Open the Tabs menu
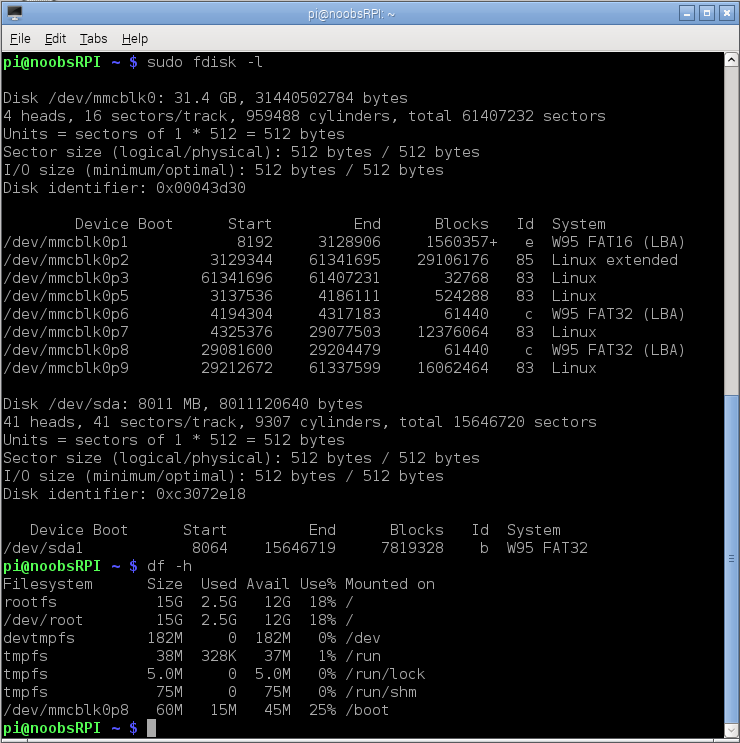This screenshot has height=743, width=740. coord(93,39)
